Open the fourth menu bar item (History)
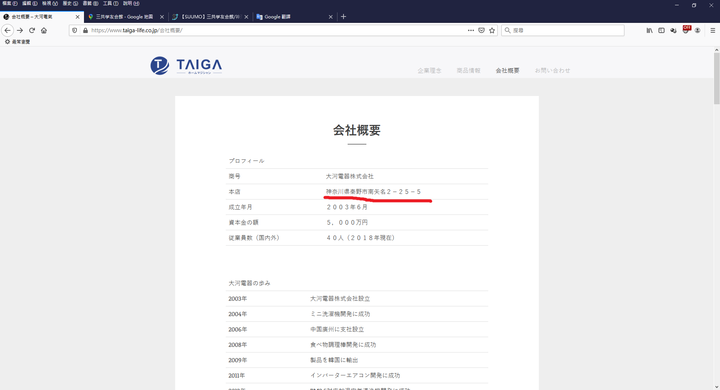 [x=70, y=3]
